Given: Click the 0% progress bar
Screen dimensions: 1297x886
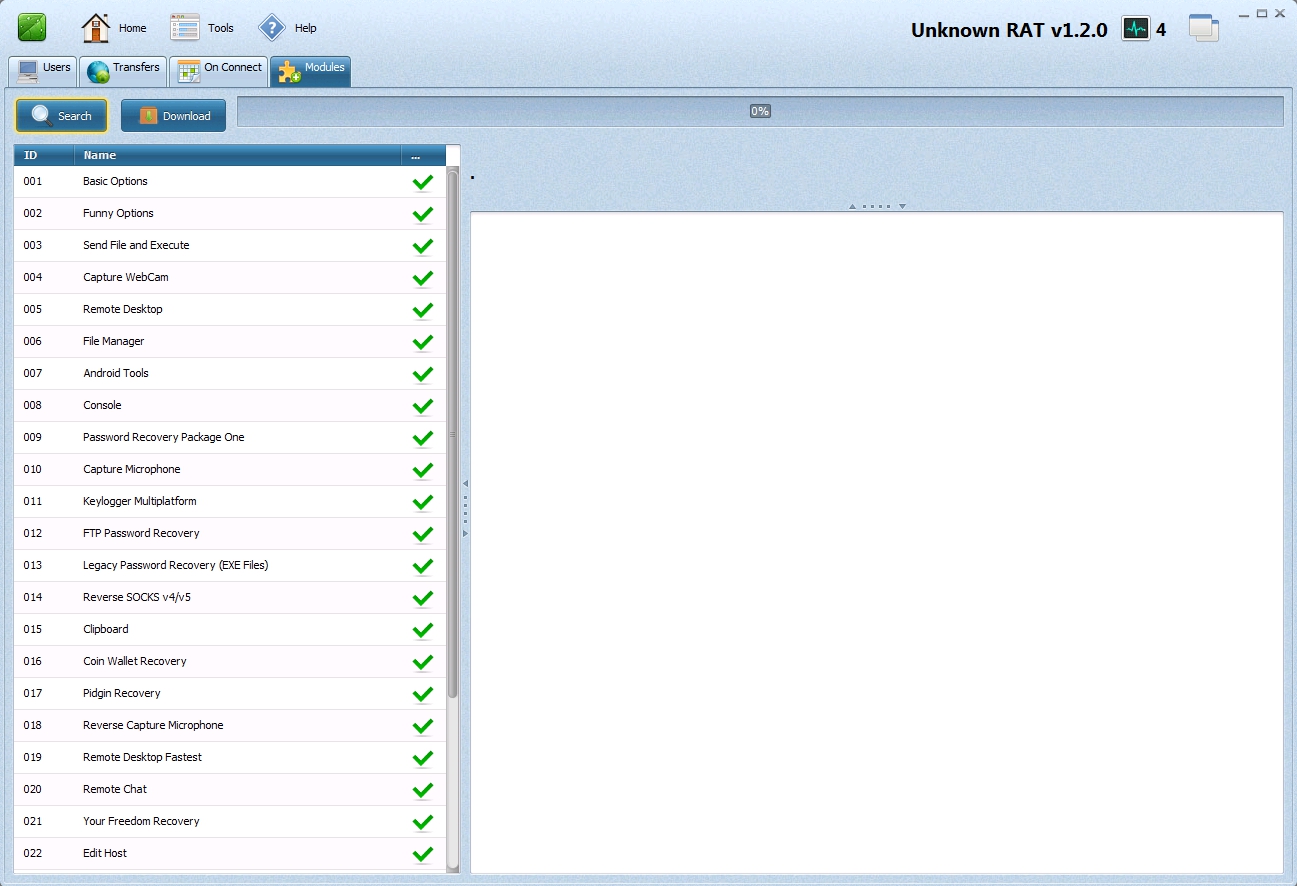Looking at the screenshot, I should (x=760, y=111).
